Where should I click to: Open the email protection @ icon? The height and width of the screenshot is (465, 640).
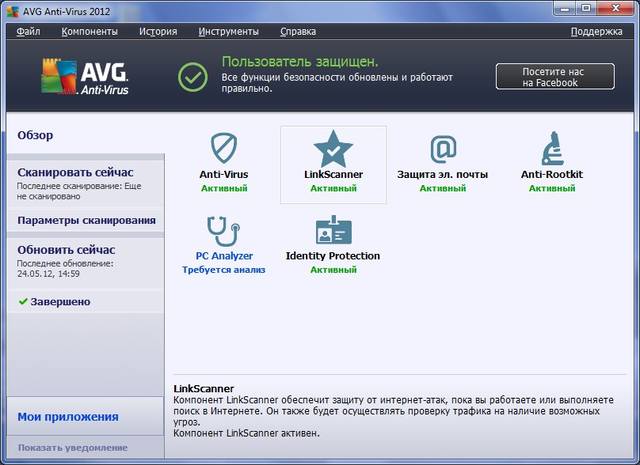pyautogui.click(x=443, y=149)
